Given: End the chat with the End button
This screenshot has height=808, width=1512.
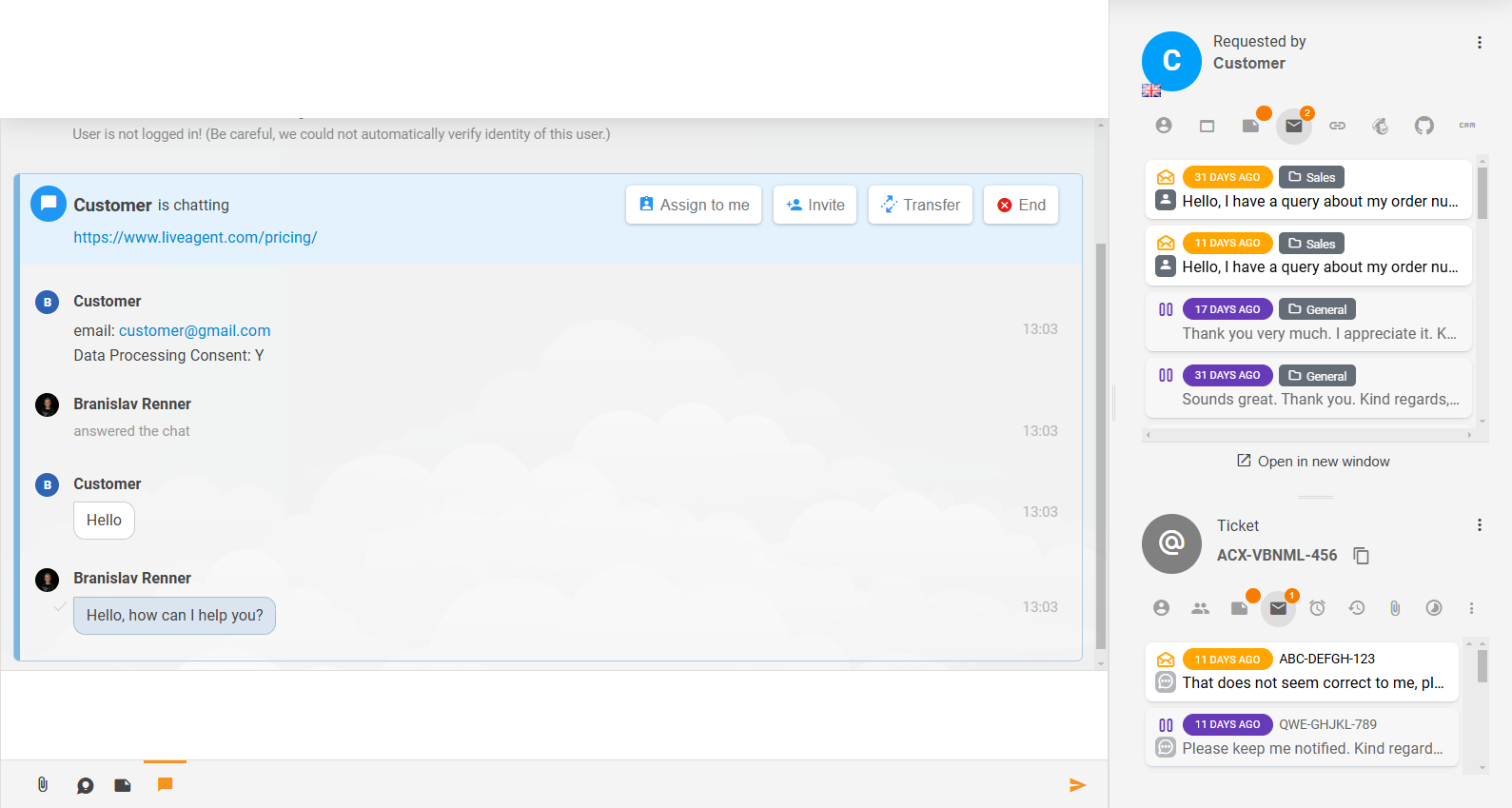Looking at the screenshot, I should coord(1021,205).
